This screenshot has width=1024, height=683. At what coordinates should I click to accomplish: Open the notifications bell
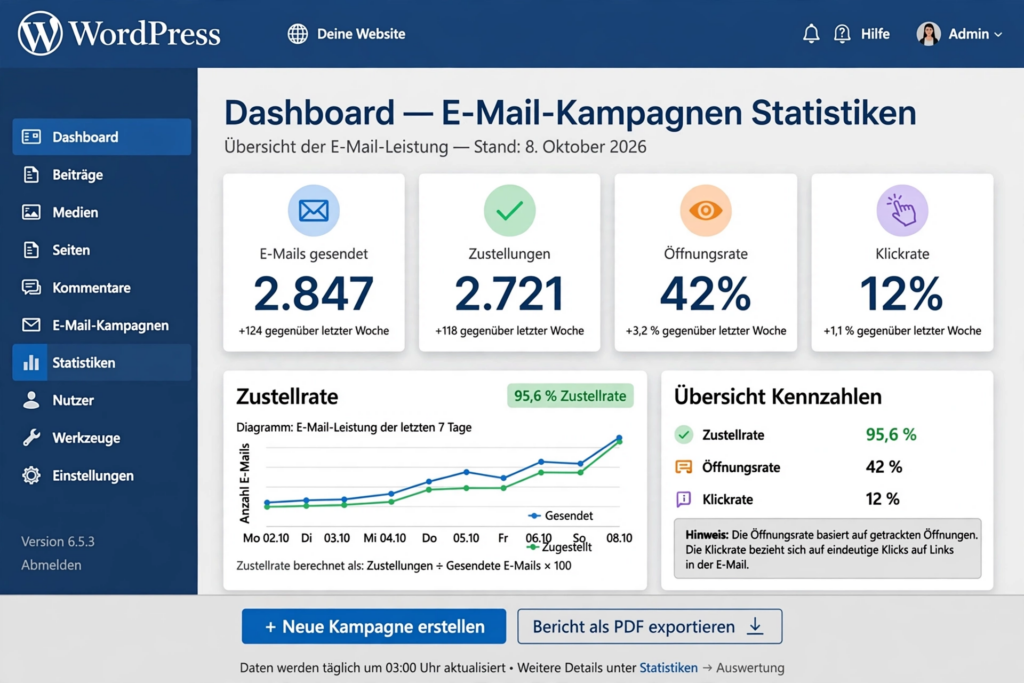point(811,34)
